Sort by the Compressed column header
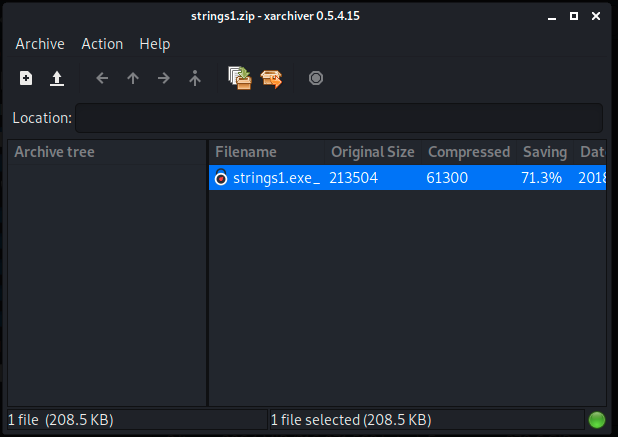 point(469,152)
